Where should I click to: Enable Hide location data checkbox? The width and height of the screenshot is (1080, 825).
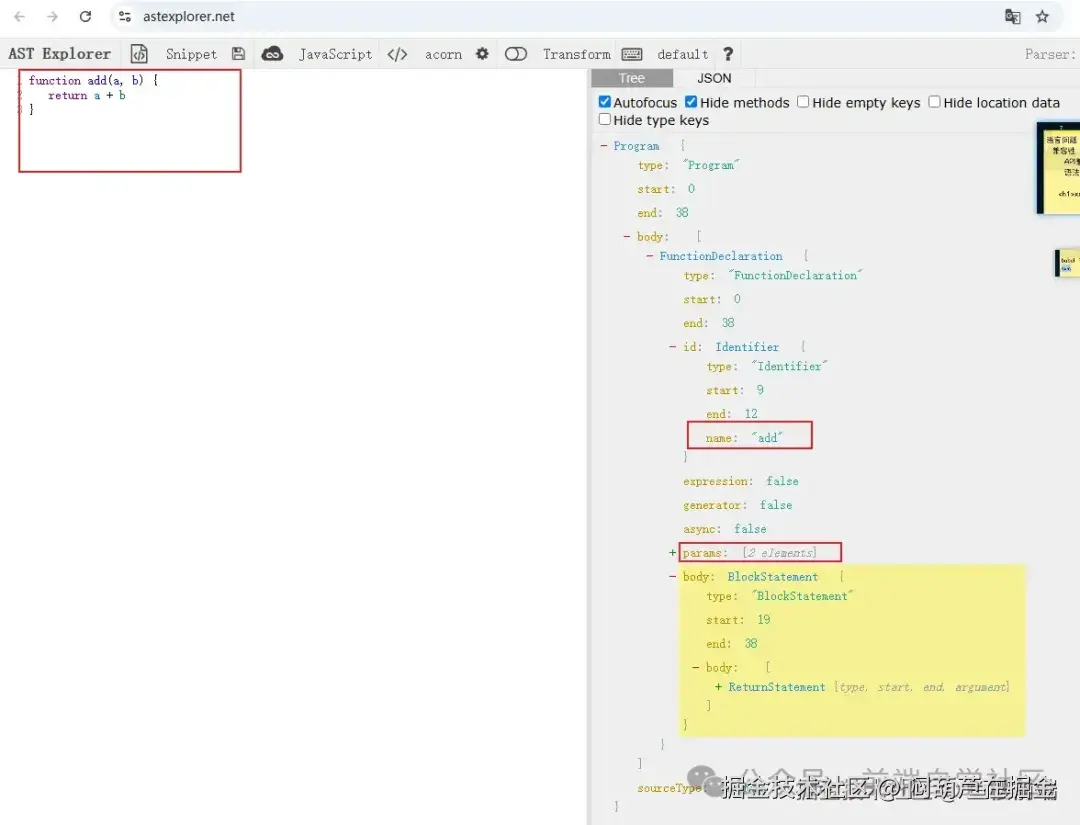(x=934, y=102)
